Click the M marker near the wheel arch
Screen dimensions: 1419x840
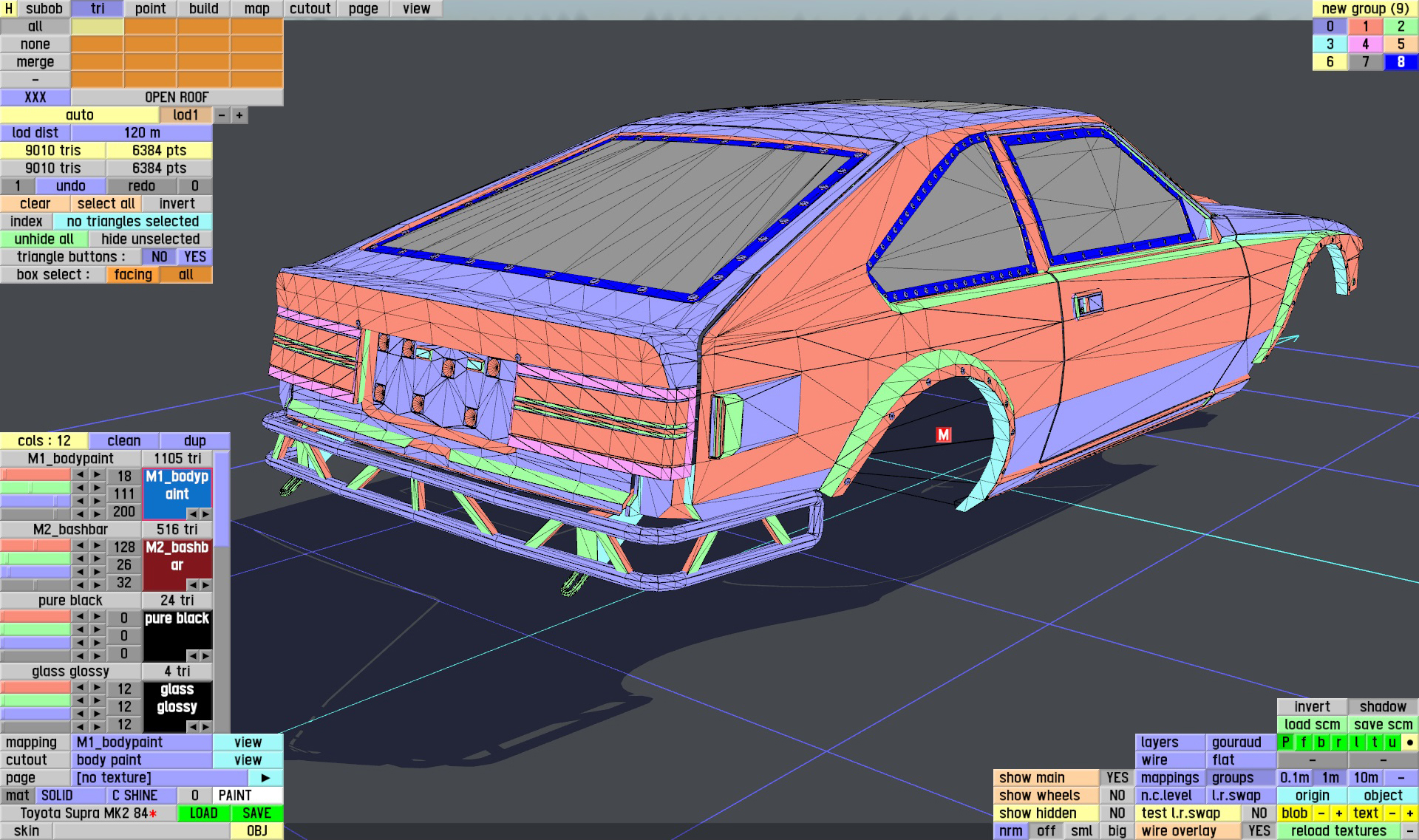(x=943, y=435)
